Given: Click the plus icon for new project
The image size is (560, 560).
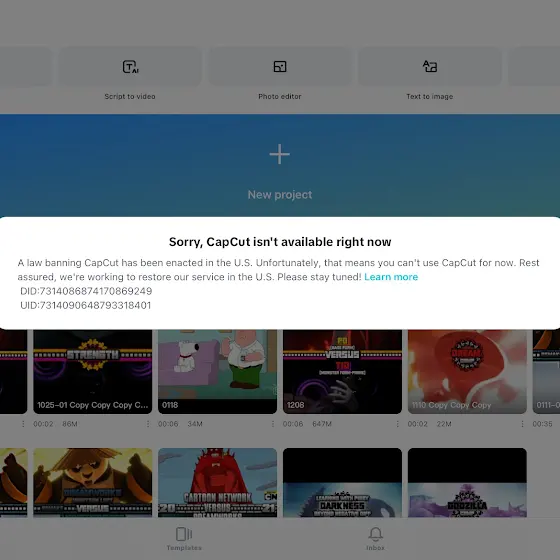Looking at the screenshot, I should click(x=280, y=154).
